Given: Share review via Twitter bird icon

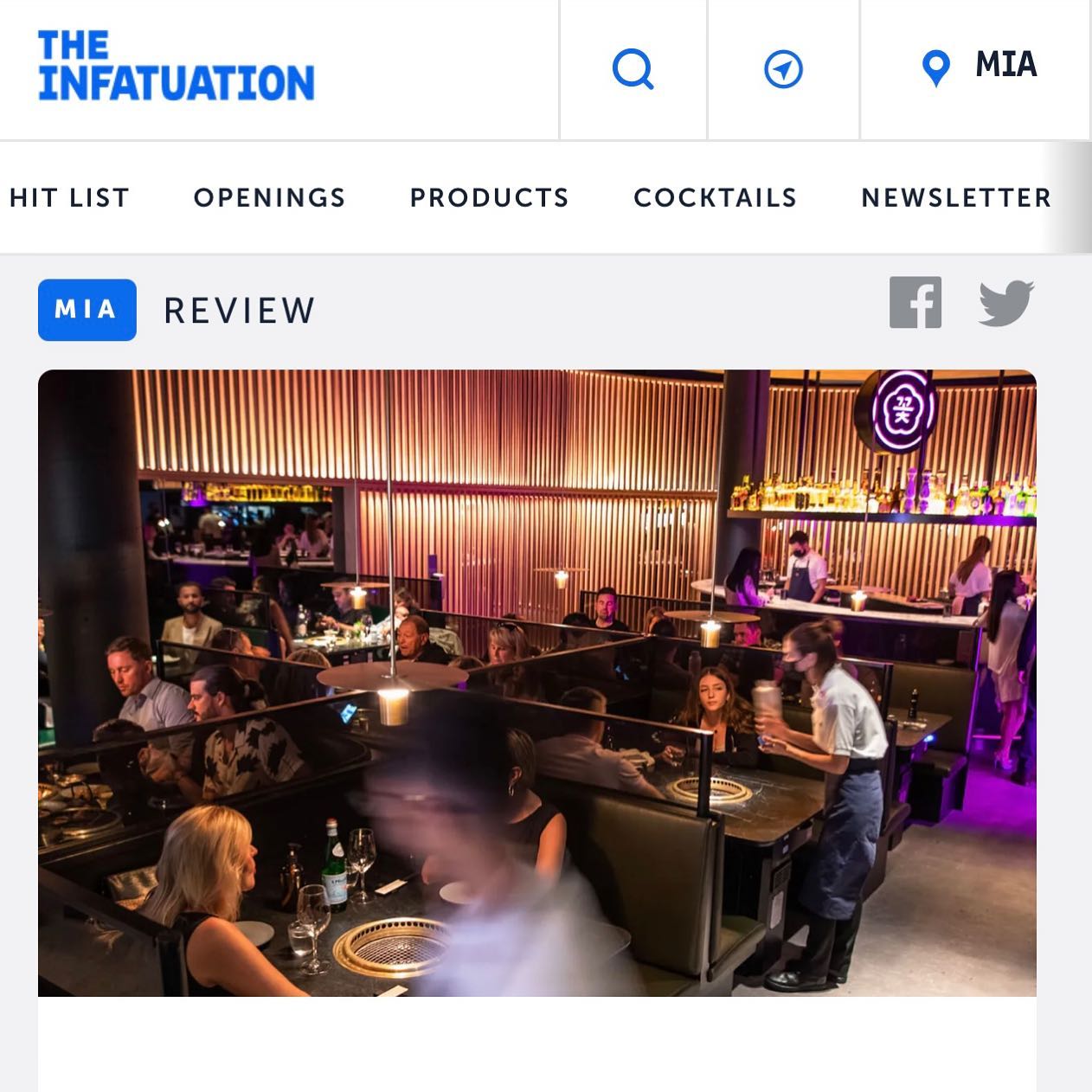Looking at the screenshot, I should 1006,303.
